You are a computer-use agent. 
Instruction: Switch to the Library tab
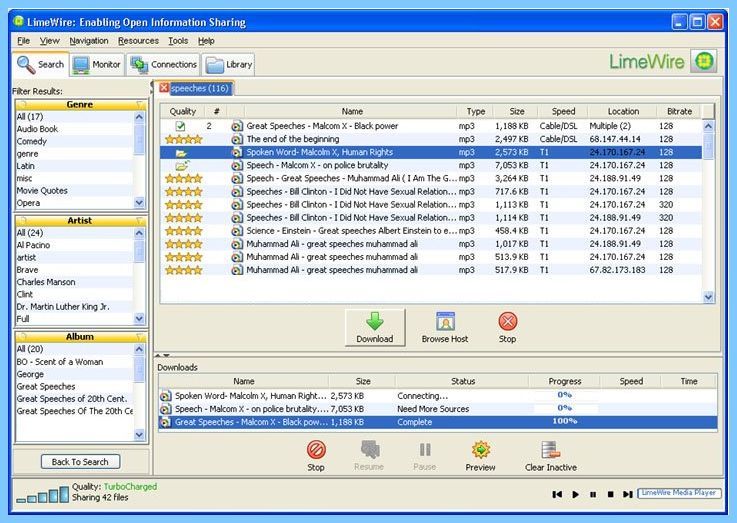[x=229, y=64]
